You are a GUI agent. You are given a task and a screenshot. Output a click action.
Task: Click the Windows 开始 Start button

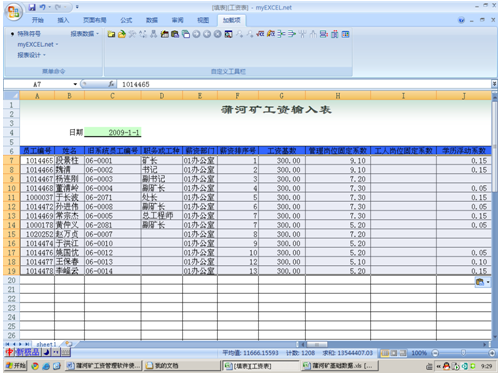point(16,366)
